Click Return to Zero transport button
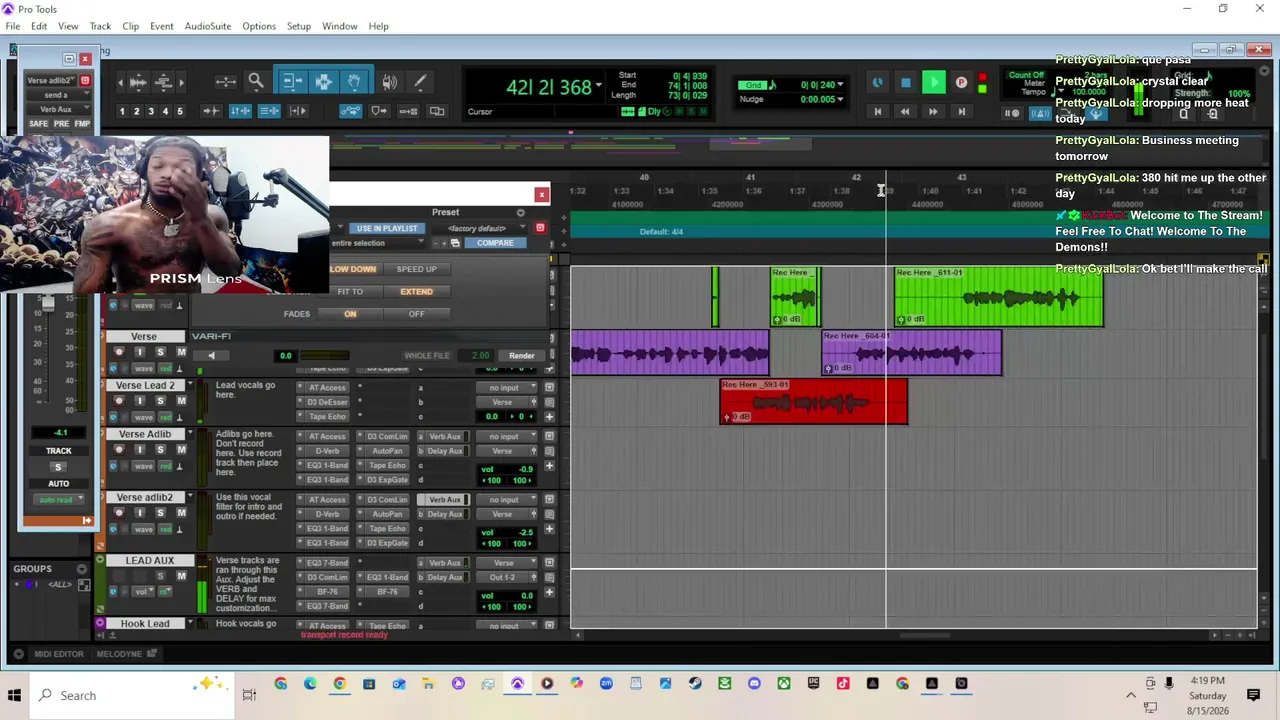This screenshot has width=1280, height=720. point(877,112)
